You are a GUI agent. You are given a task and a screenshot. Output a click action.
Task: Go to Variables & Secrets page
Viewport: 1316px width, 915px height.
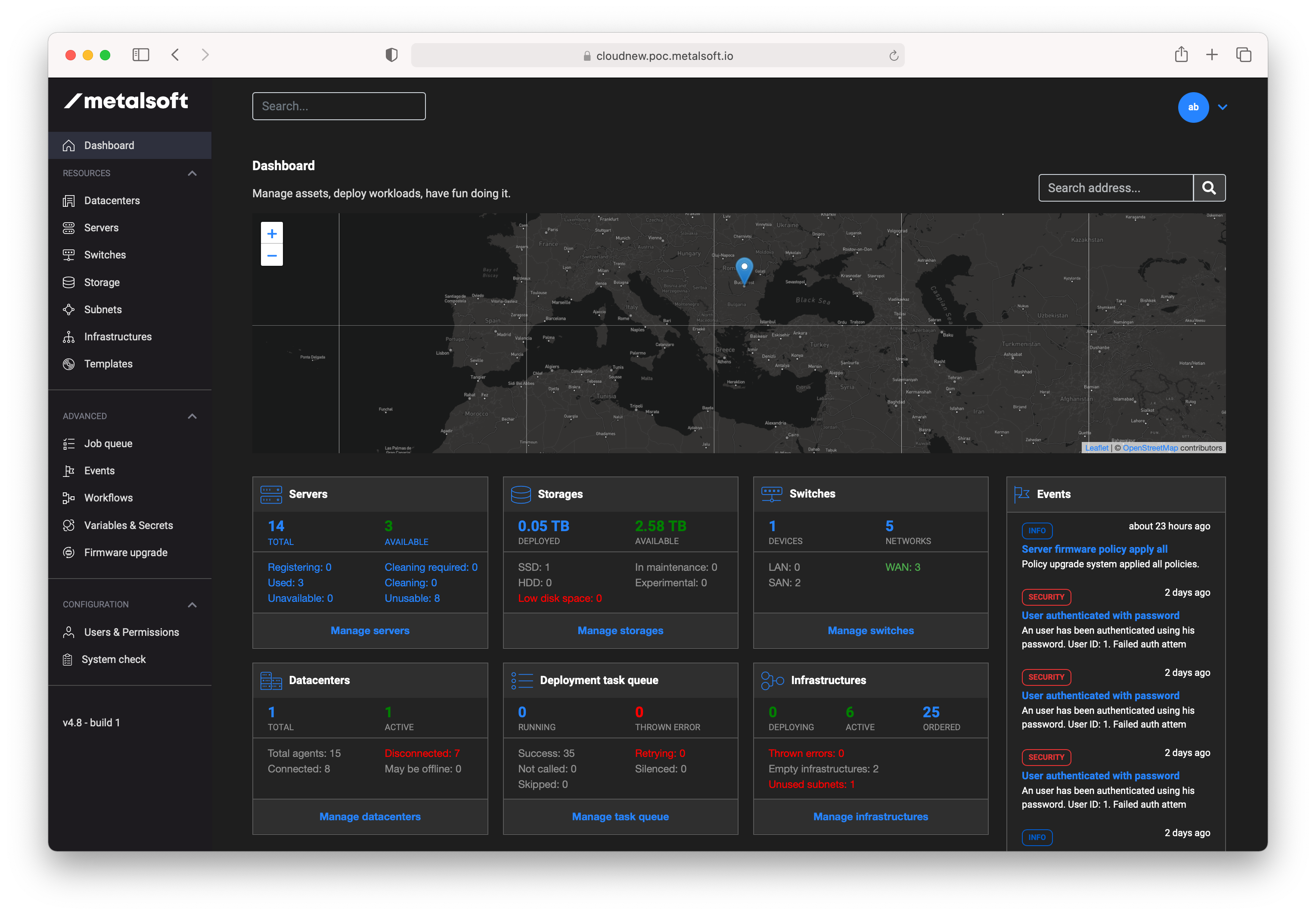(128, 525)
